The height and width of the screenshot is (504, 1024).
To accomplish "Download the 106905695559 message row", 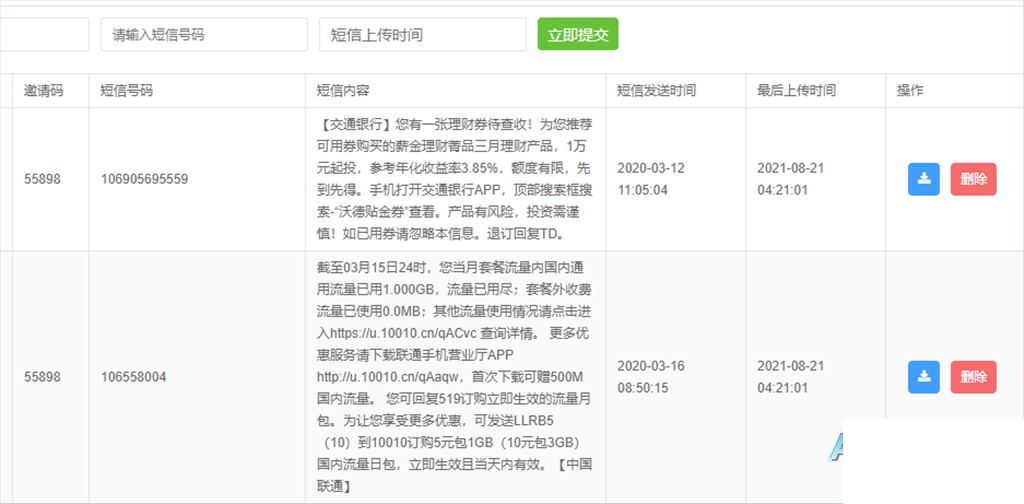I will point(923,180).
